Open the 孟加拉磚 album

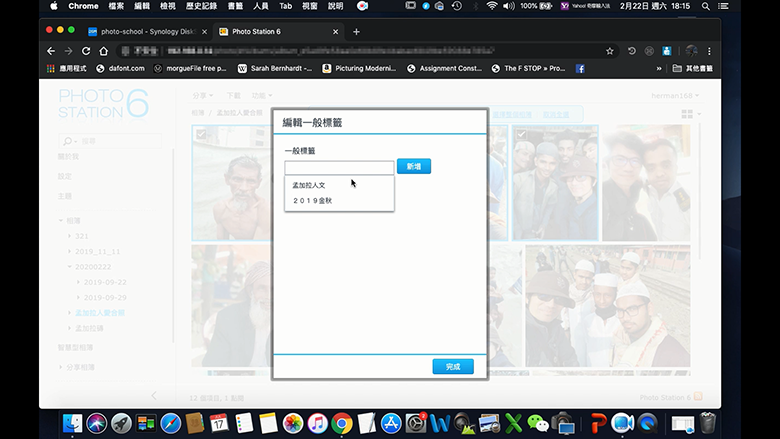89,328
